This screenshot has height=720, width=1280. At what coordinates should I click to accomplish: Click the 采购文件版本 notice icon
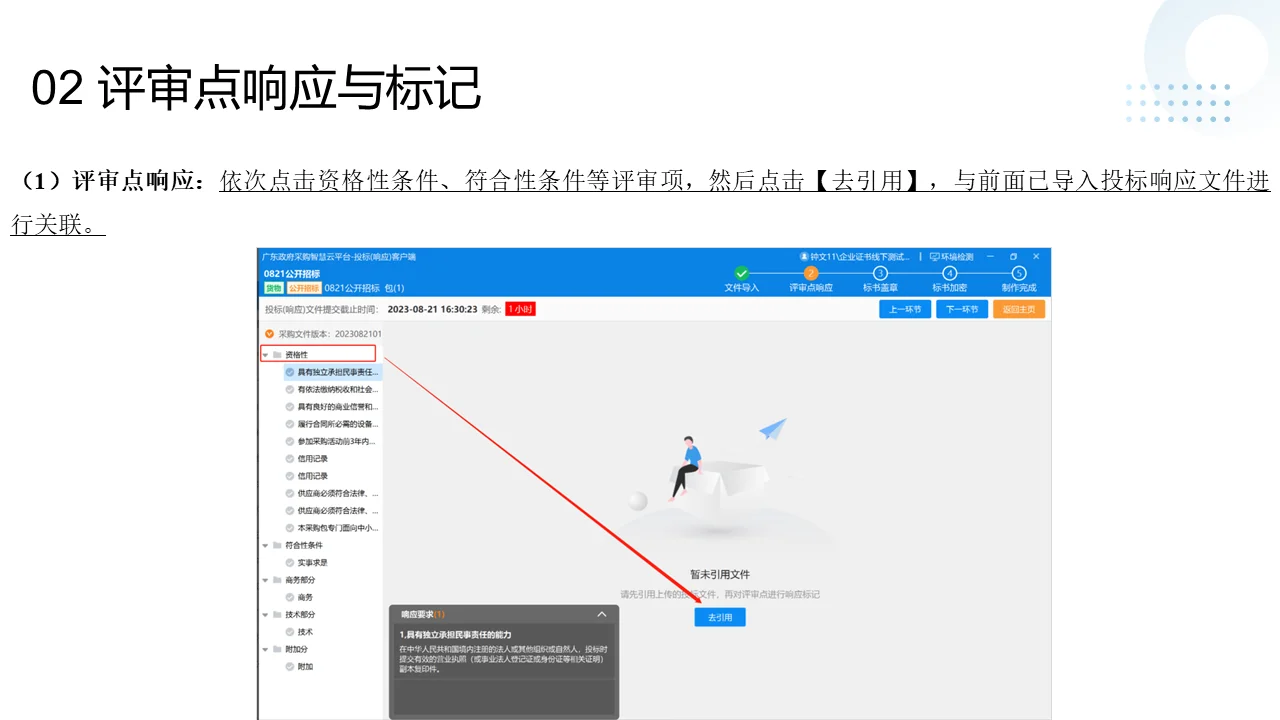click(269, 334)
